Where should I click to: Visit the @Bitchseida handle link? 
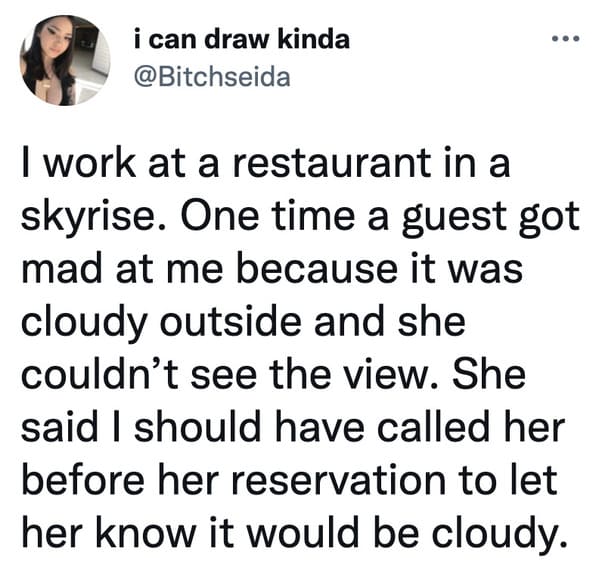pos(212,78)
